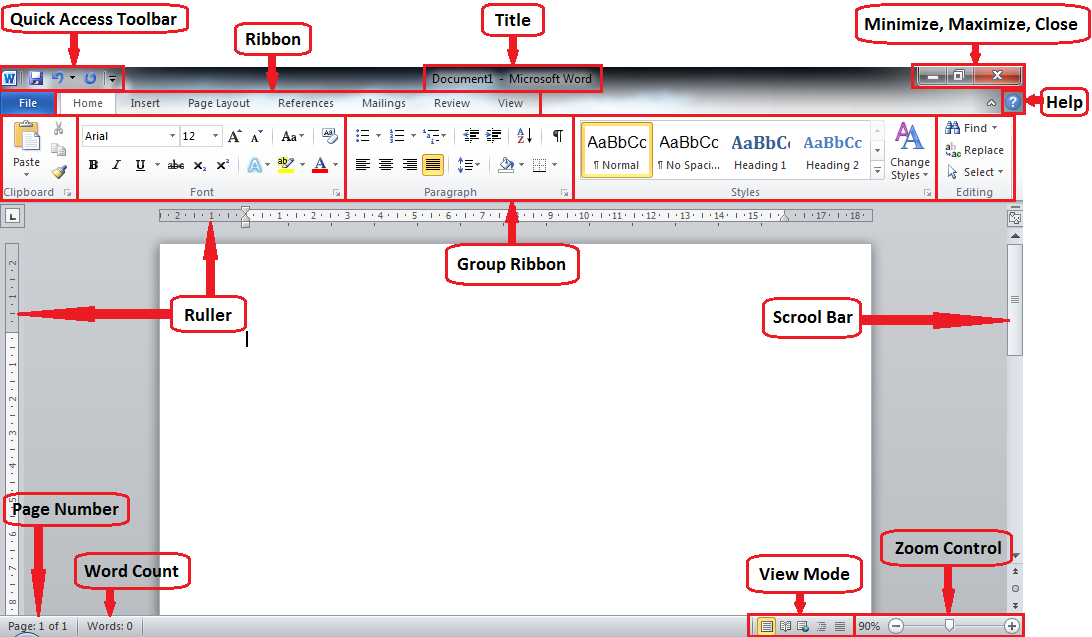Click the Replace button
Image resolution: width=1092 pixels, height=637 pixels.
tap(974, 150)
